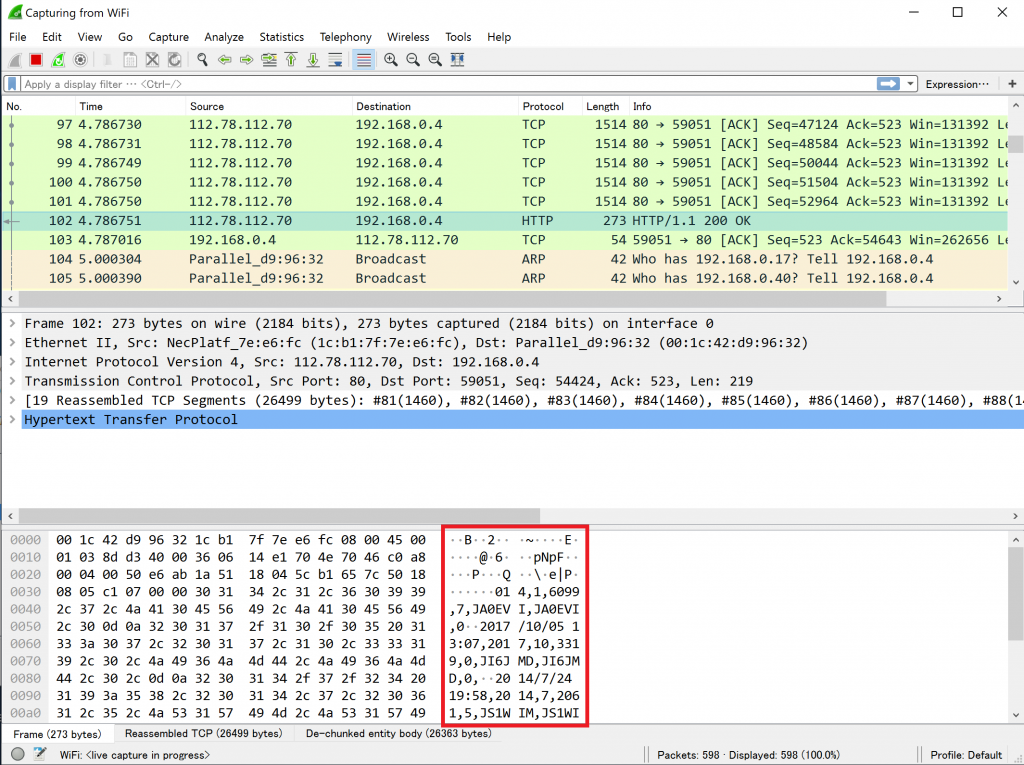
Task: Click the hex pane vertical scrollbar thumb
Action: click(1016, 593)
